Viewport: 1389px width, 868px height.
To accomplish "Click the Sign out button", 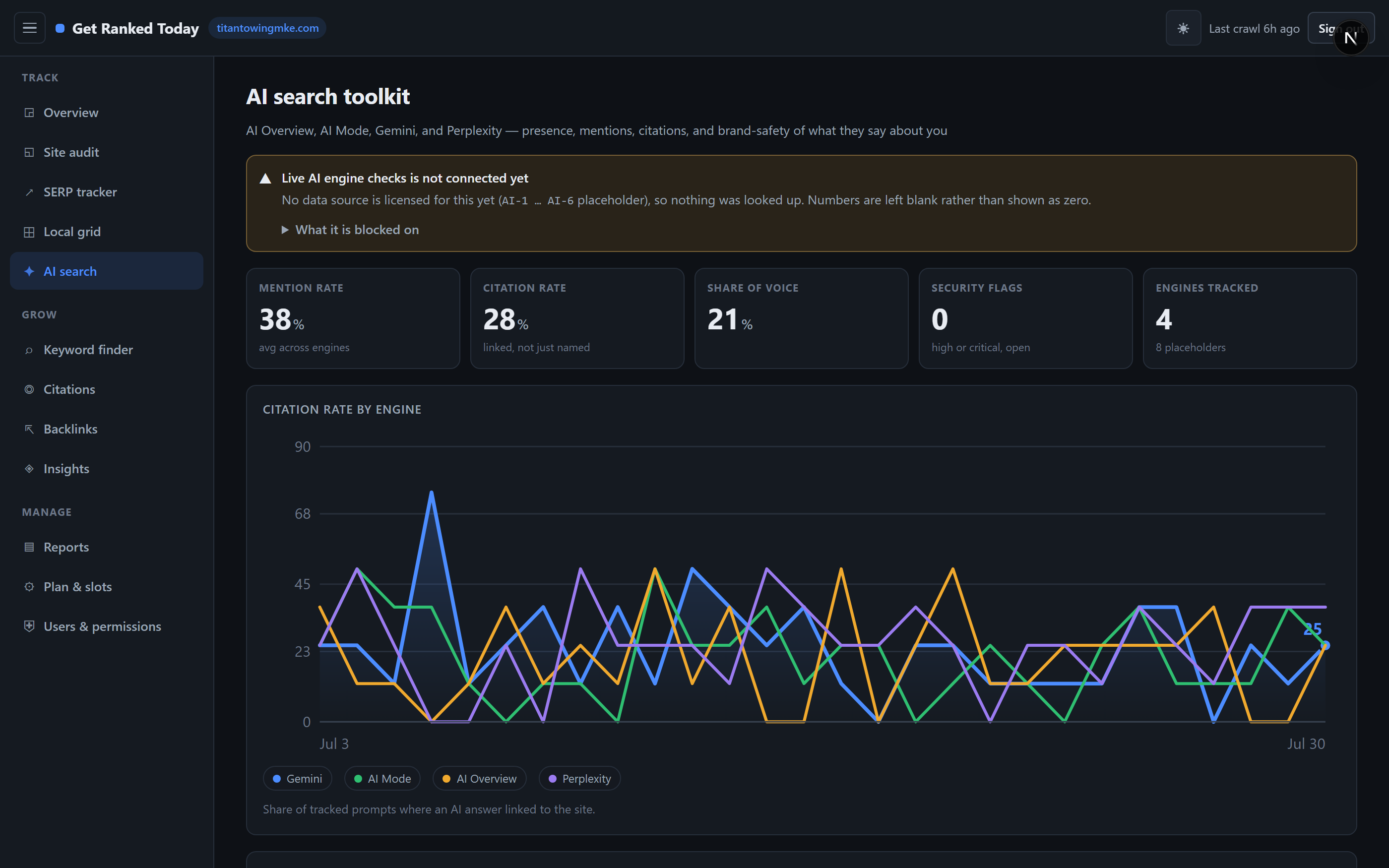I will click(x=1341, y=28).
